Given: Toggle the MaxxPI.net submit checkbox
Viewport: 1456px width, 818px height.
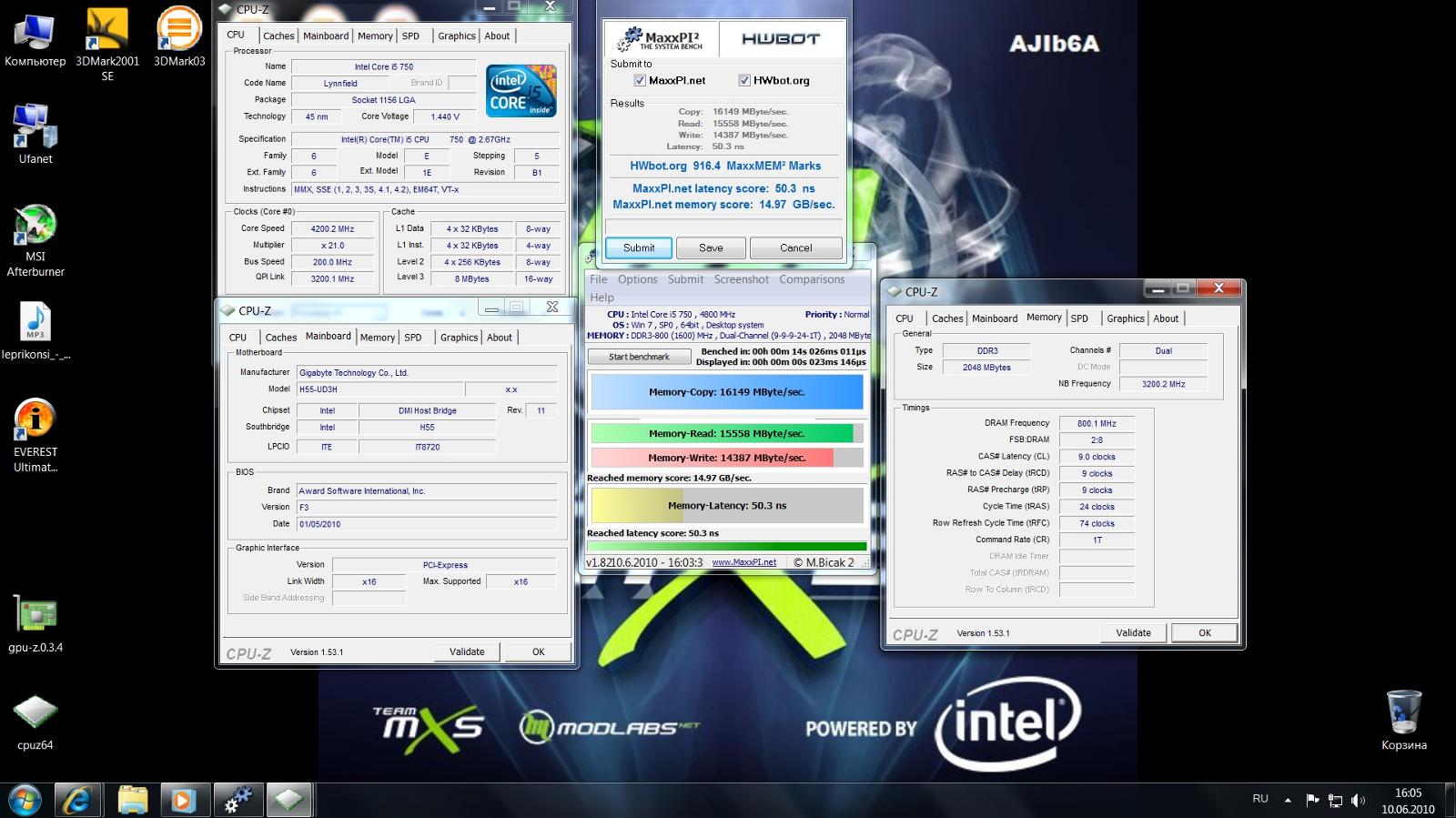Looking at the screenshot, I should point(640,80).
